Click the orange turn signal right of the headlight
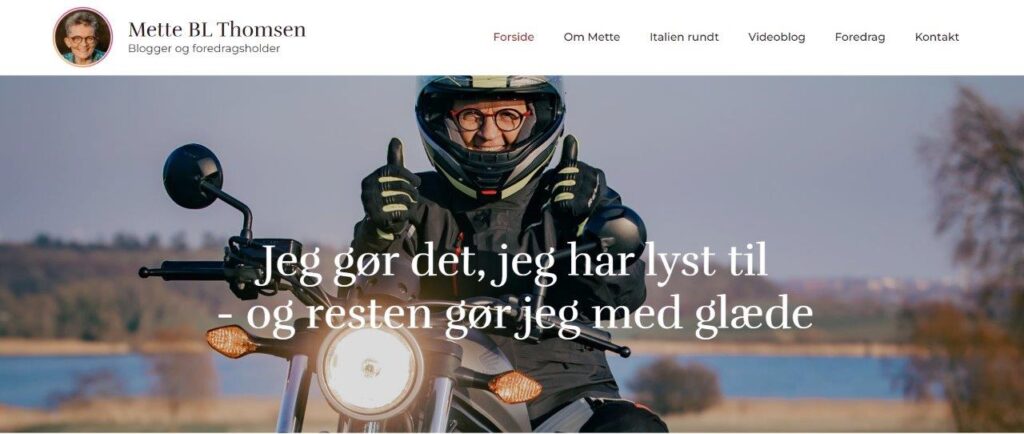1024x434 pixels. coord(515,387)
